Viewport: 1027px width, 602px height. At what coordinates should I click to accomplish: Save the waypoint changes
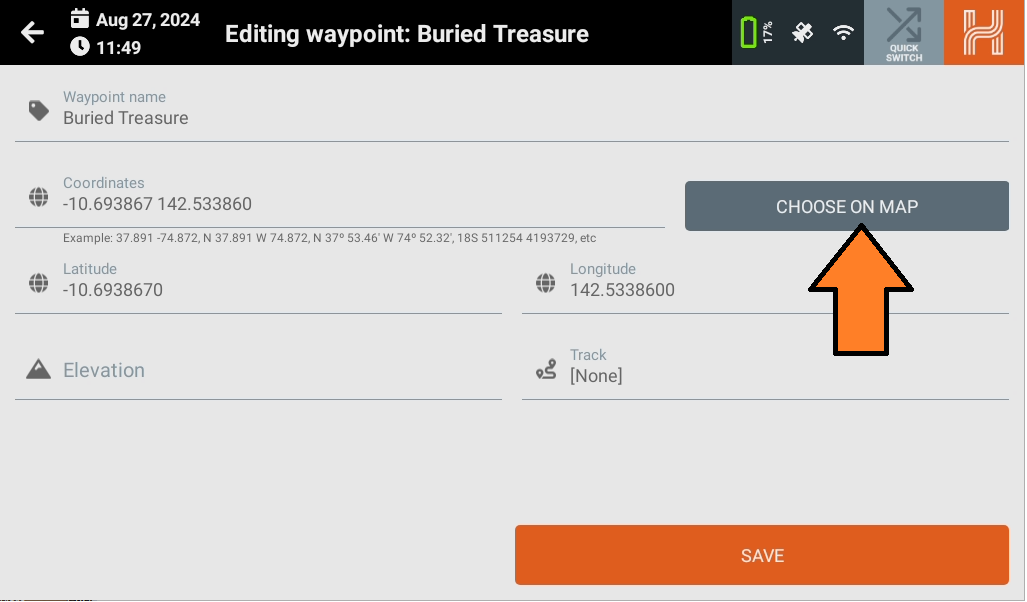762,555
